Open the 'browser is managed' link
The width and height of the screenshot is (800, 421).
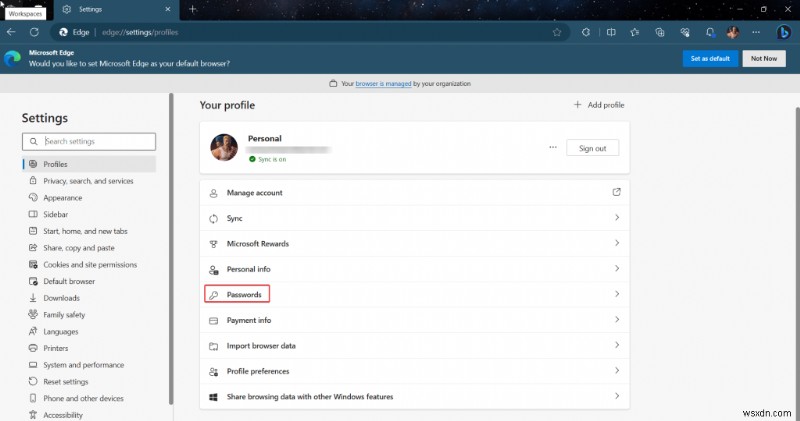[383, 84]
